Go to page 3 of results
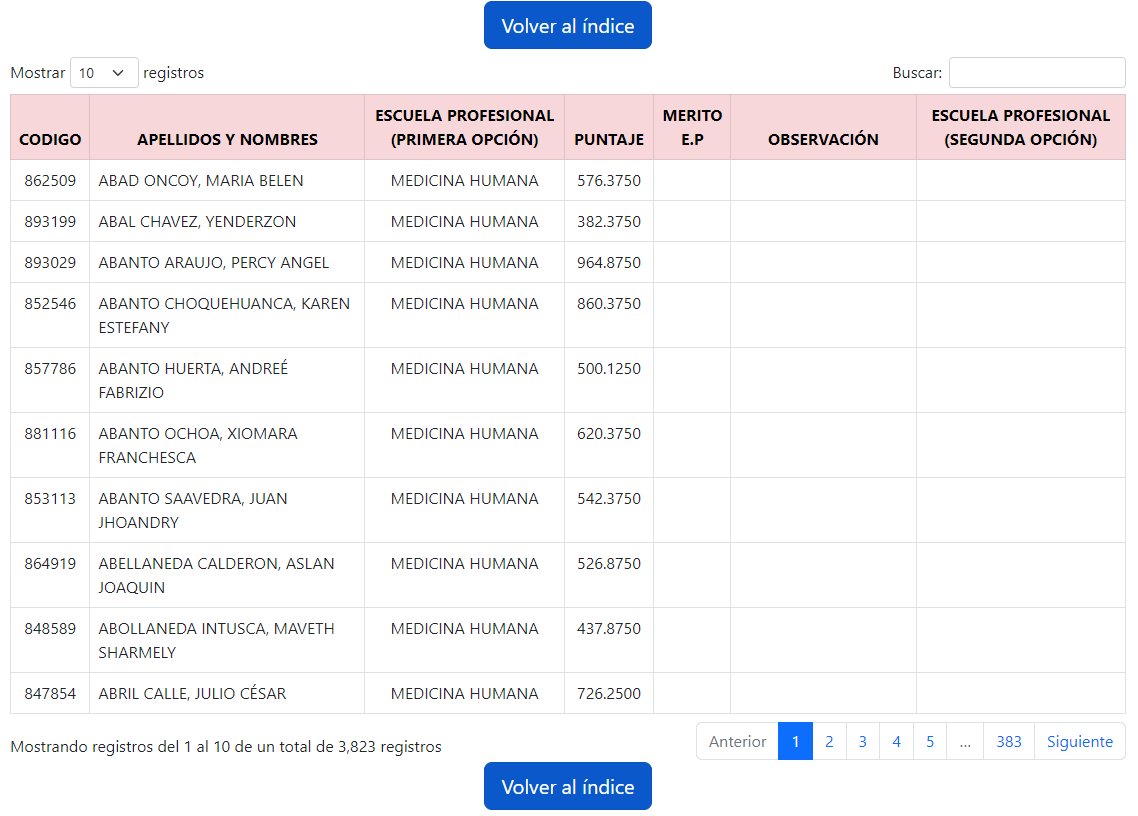1138x816 pixels. 862,742
